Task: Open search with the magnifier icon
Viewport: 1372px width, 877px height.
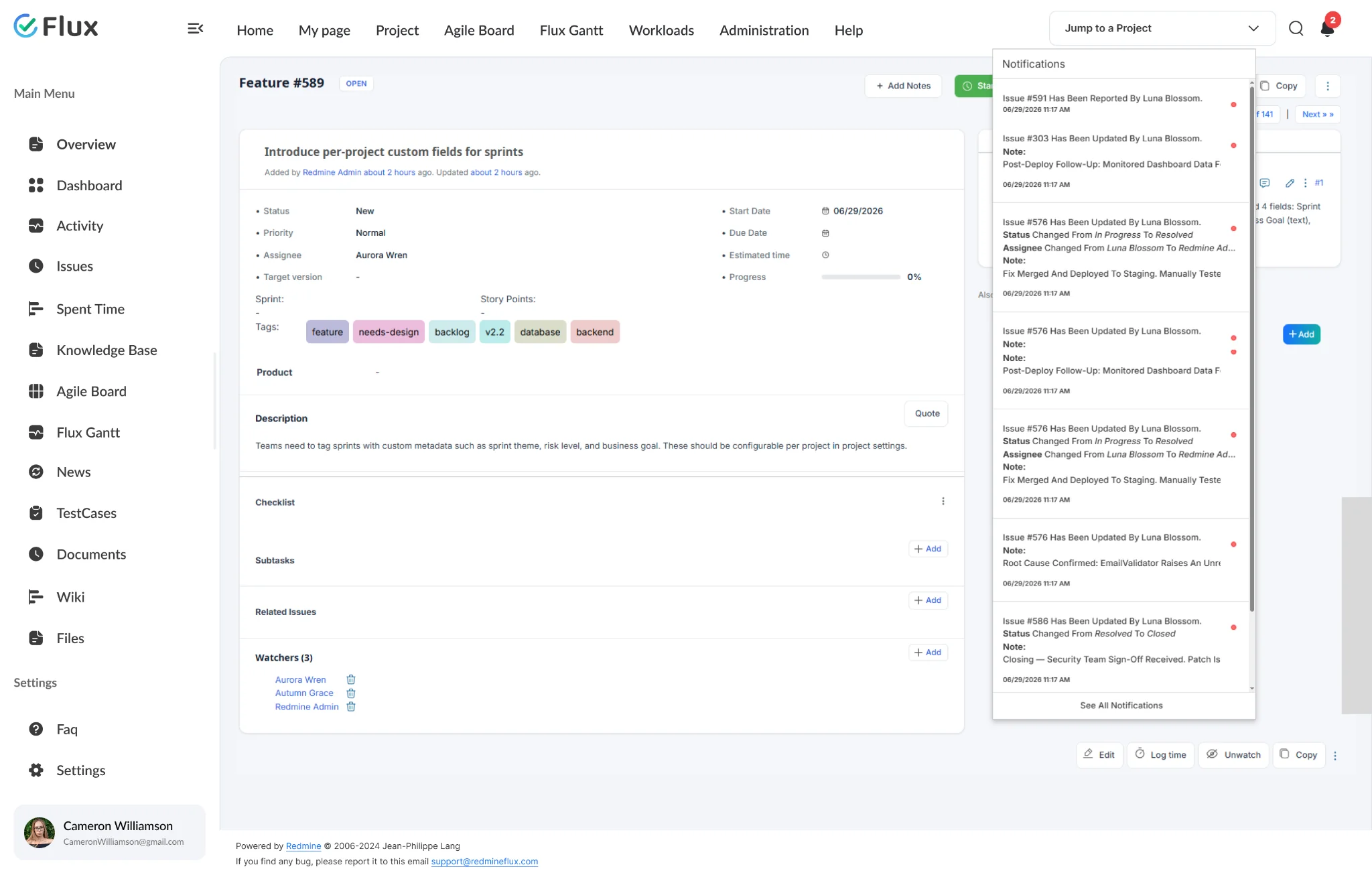Action: pyautogui.click(x=1296, y=28)
